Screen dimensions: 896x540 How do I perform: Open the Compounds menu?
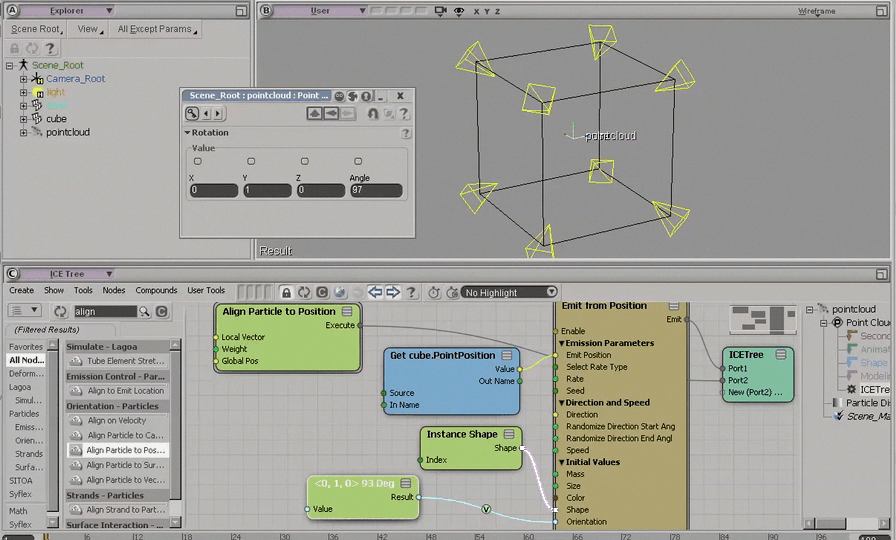point(156,290)
